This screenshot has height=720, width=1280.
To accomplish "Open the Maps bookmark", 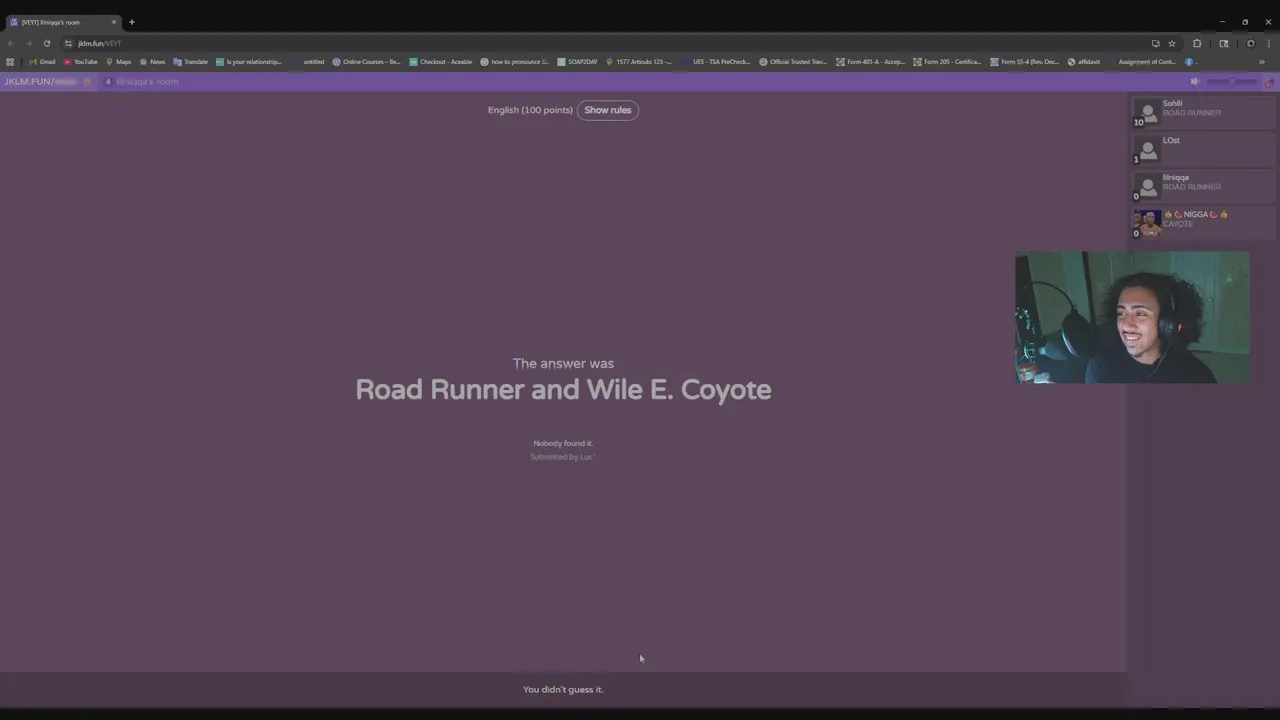I will tap(119, 62).
